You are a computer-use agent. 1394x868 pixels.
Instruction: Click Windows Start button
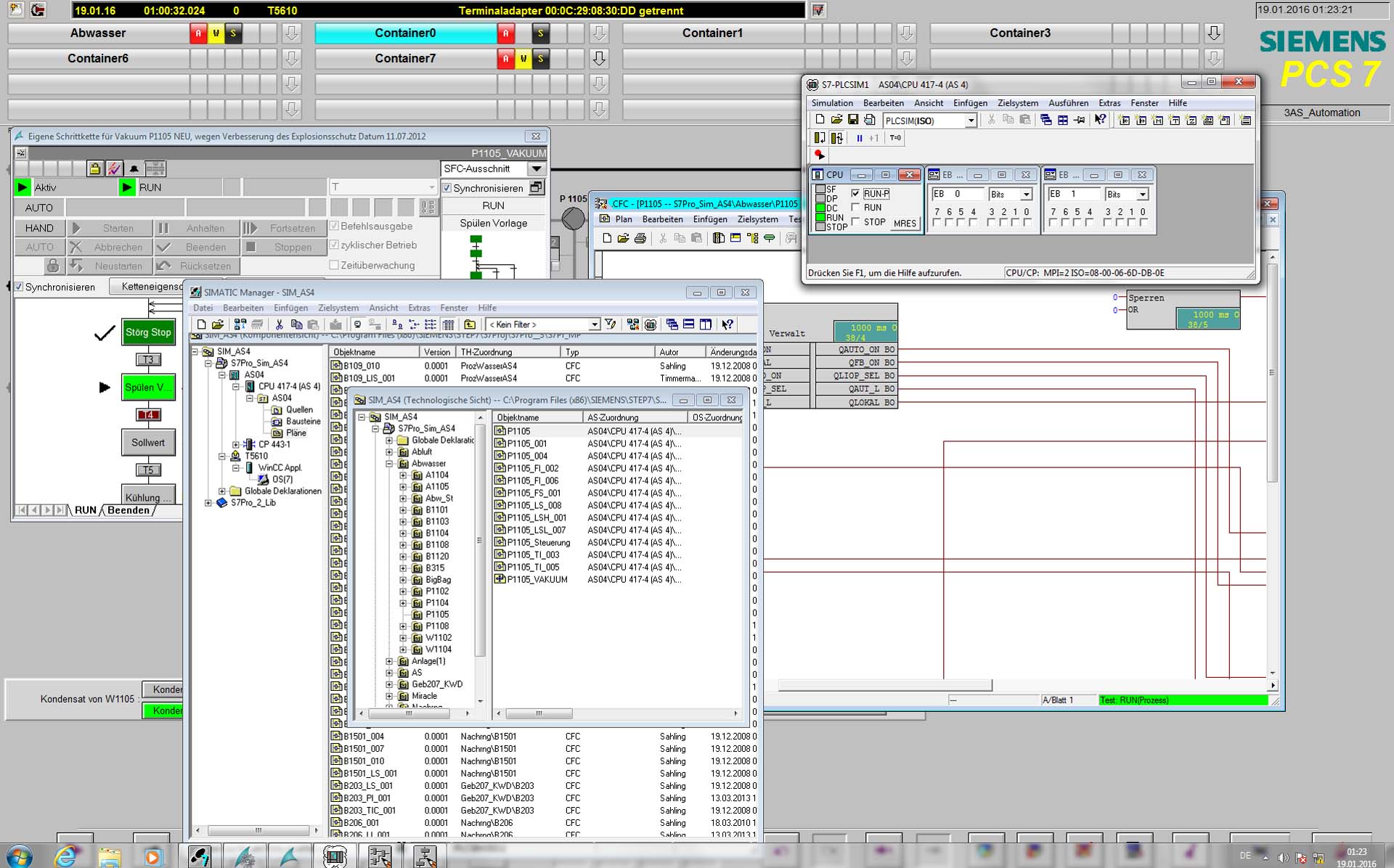(18, 856)
